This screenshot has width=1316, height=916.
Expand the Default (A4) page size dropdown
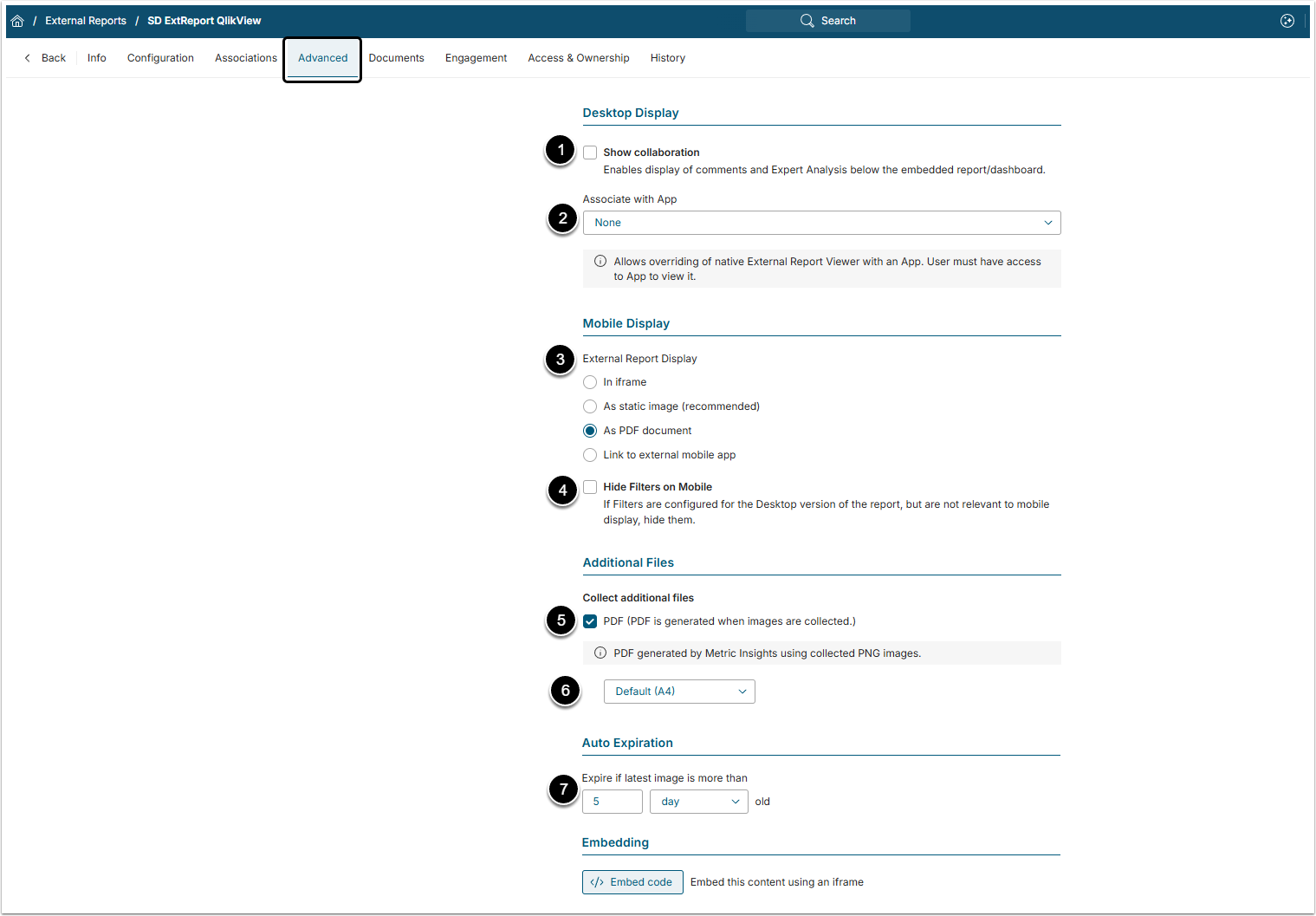[679, 692]
